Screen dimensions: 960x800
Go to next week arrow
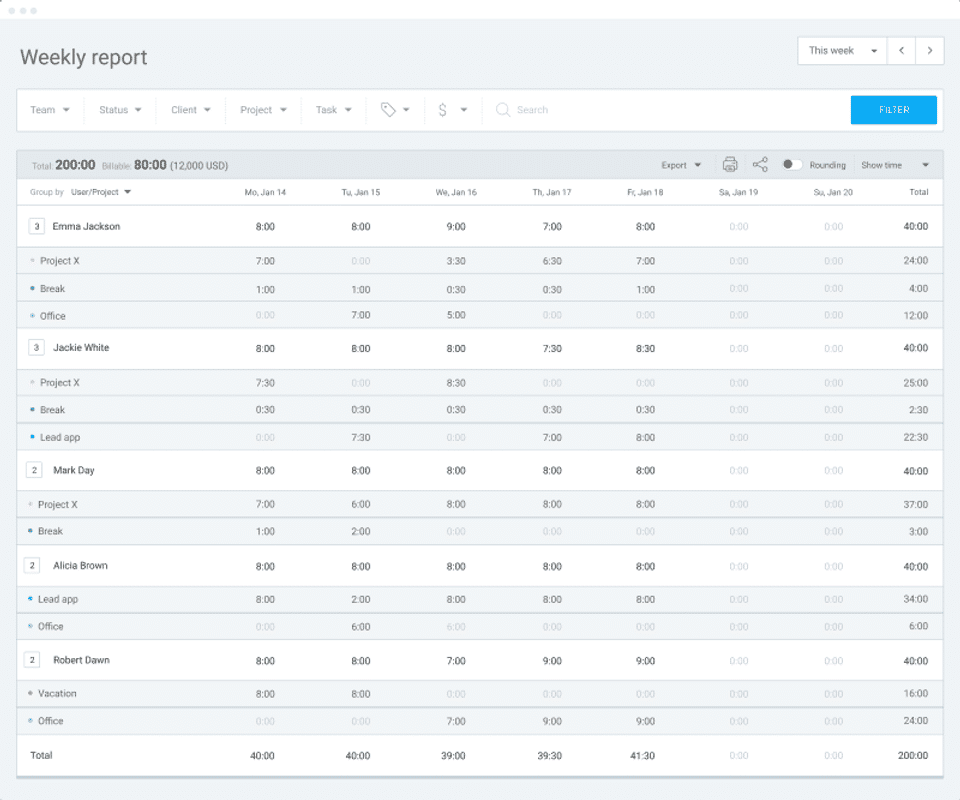(930, 51)
